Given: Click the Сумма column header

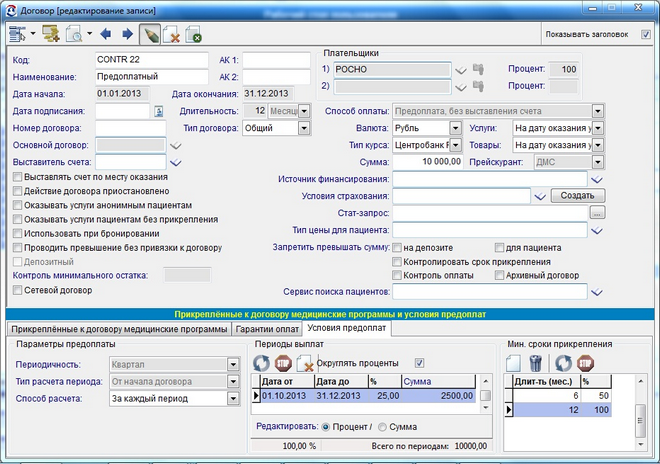Looking at the screenshot, I should 438,381.
